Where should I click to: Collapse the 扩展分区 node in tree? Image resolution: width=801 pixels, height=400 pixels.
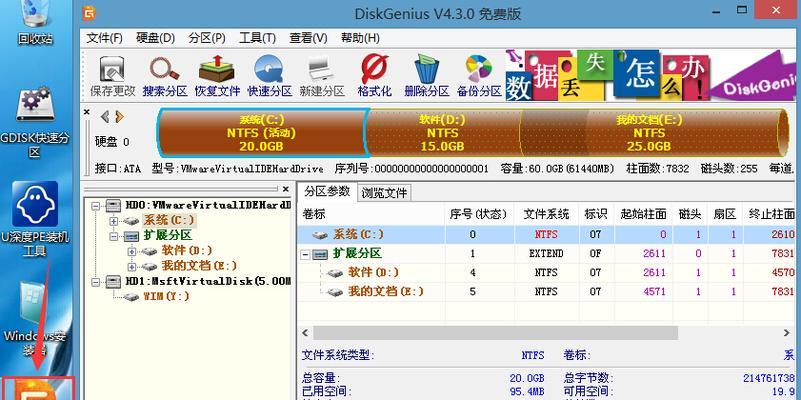pyautogui.click(x=114, y=236)
